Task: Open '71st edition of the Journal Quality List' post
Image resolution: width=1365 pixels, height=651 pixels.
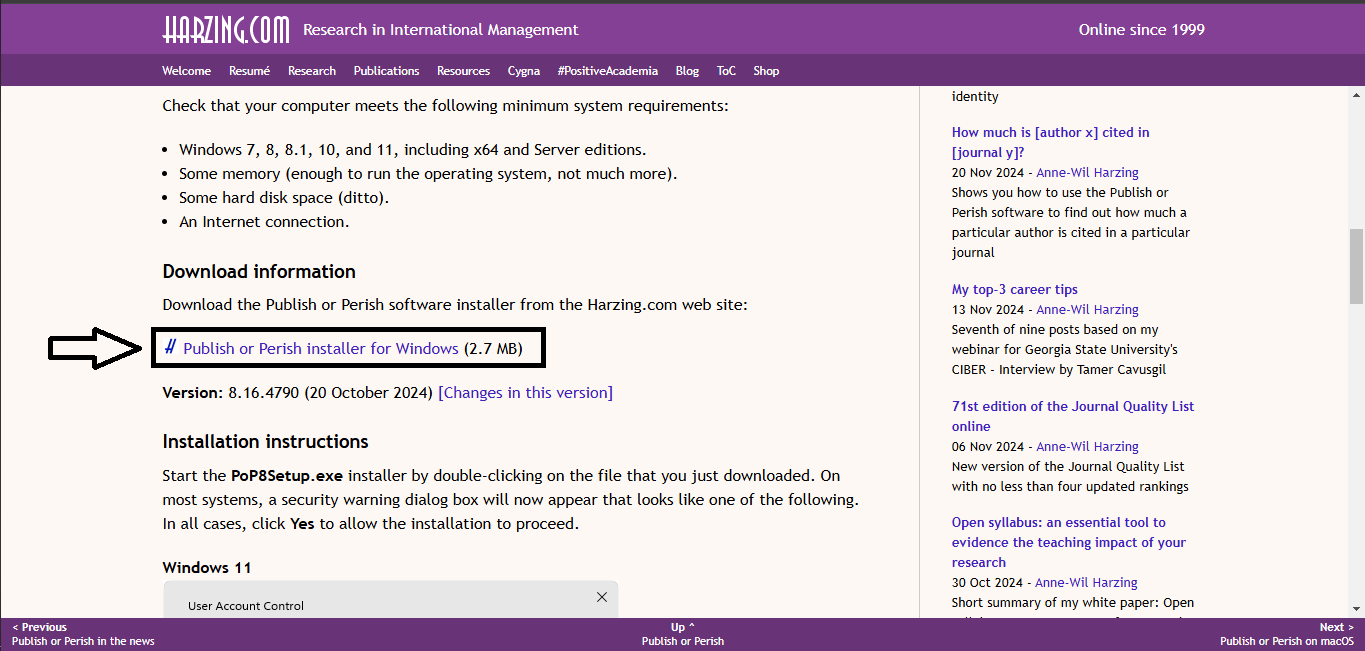Action: coord(1073,416)
